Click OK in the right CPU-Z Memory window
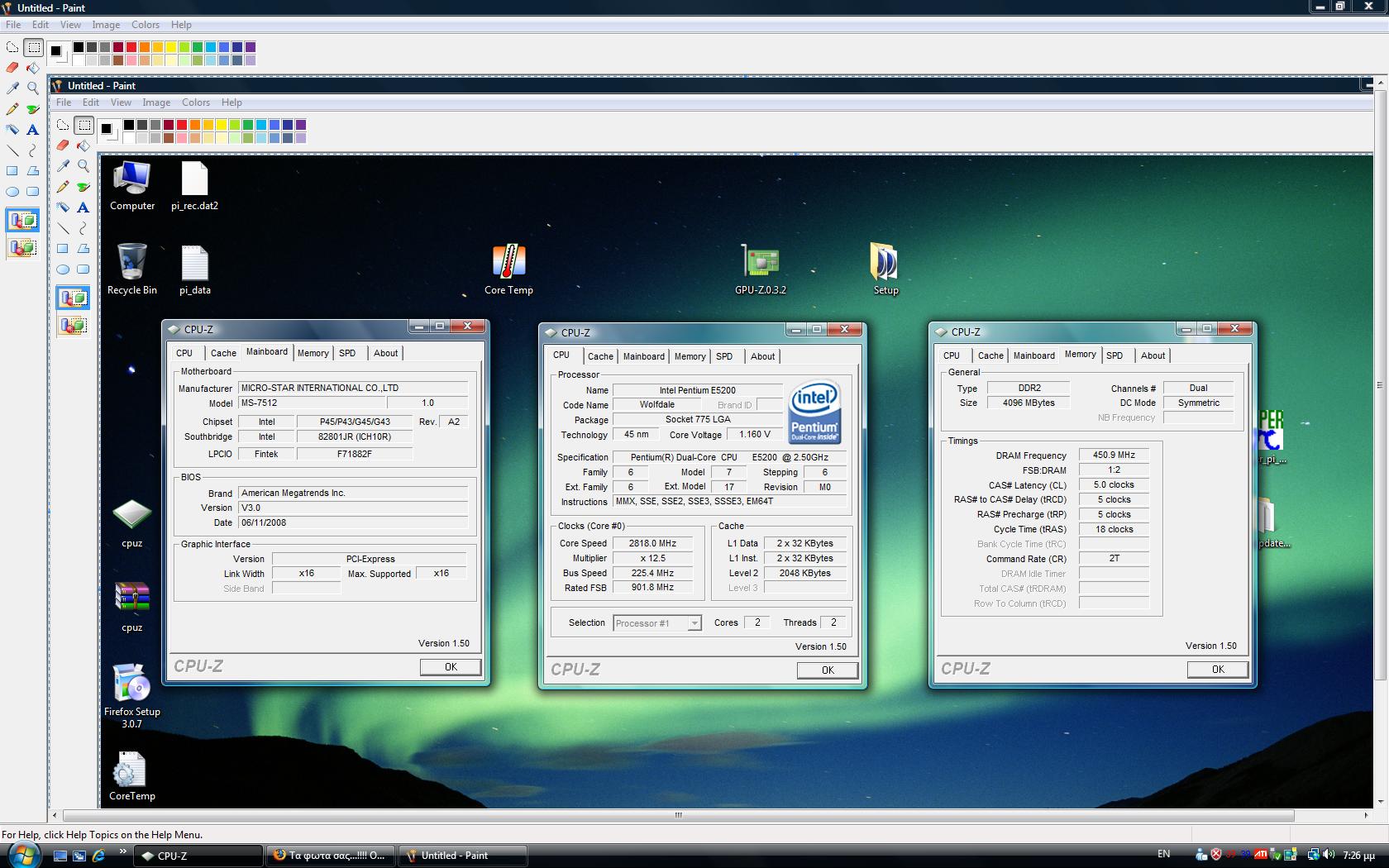 point(1218,670)
